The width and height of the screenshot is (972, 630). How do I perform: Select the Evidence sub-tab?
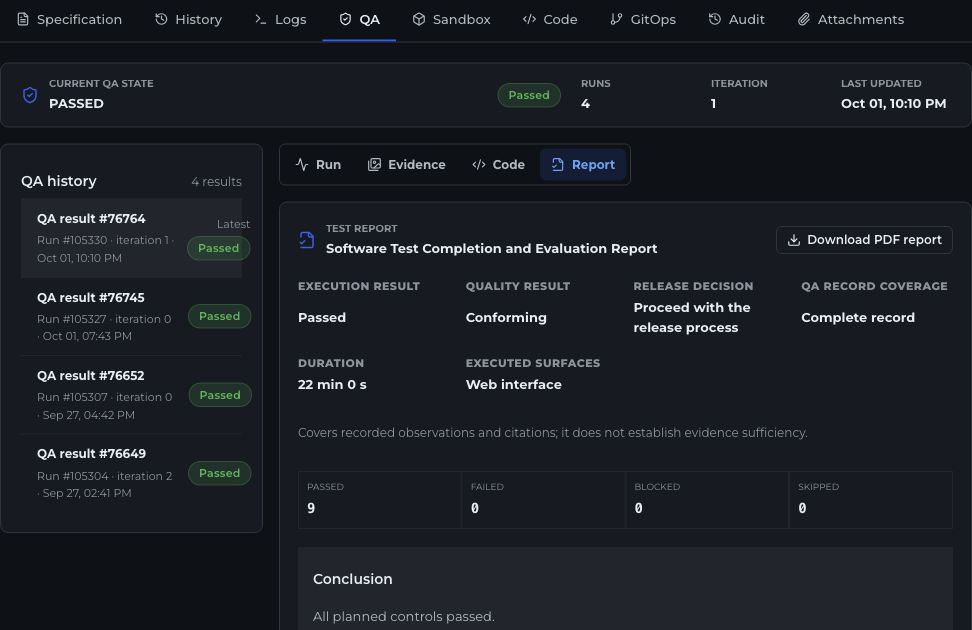pos(407,164)
